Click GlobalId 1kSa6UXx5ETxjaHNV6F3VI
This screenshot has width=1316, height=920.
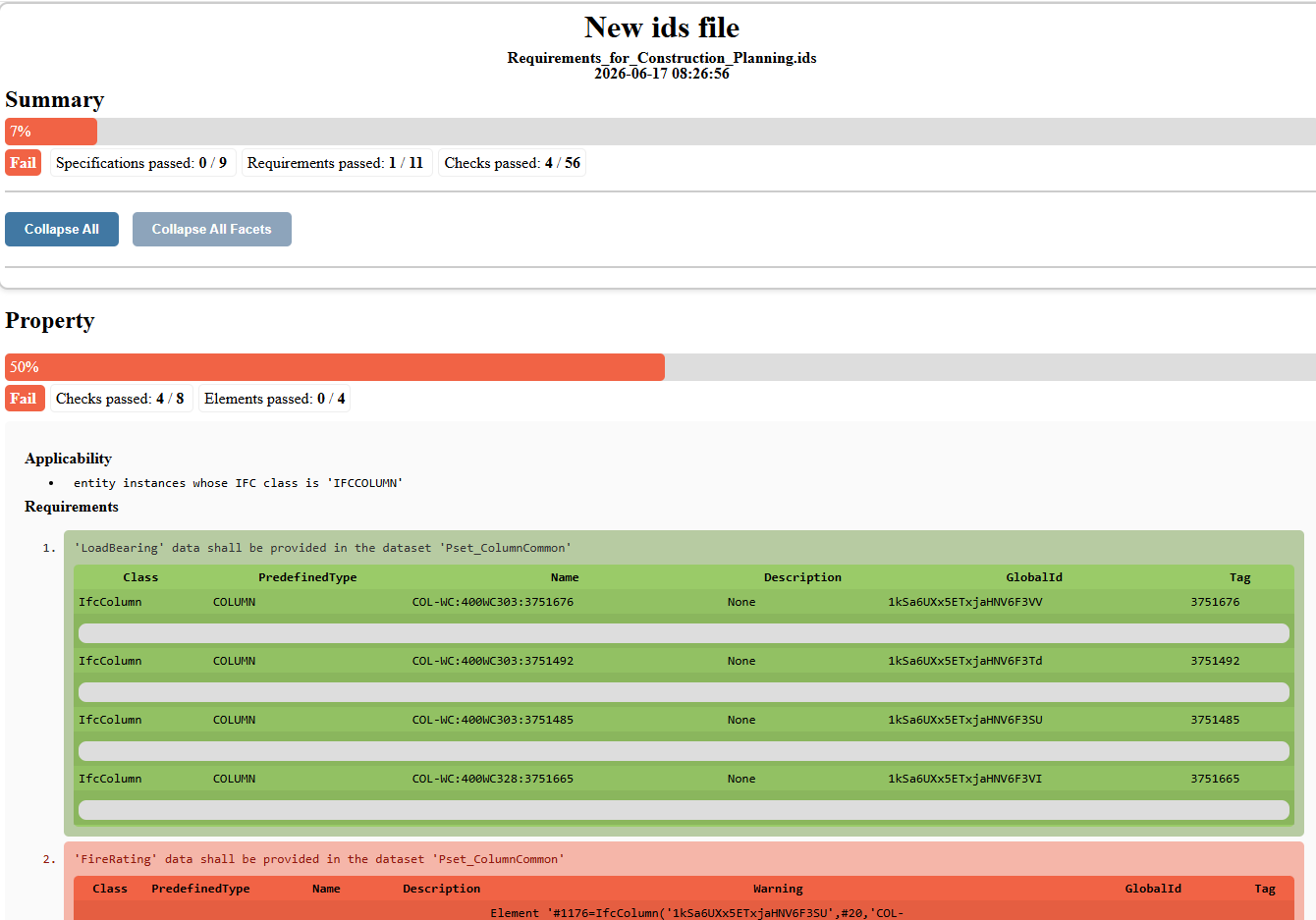point(965,779)
